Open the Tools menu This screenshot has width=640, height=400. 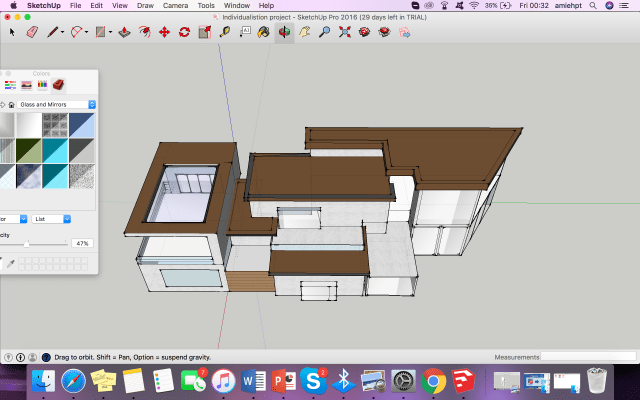tap(206, 6)
